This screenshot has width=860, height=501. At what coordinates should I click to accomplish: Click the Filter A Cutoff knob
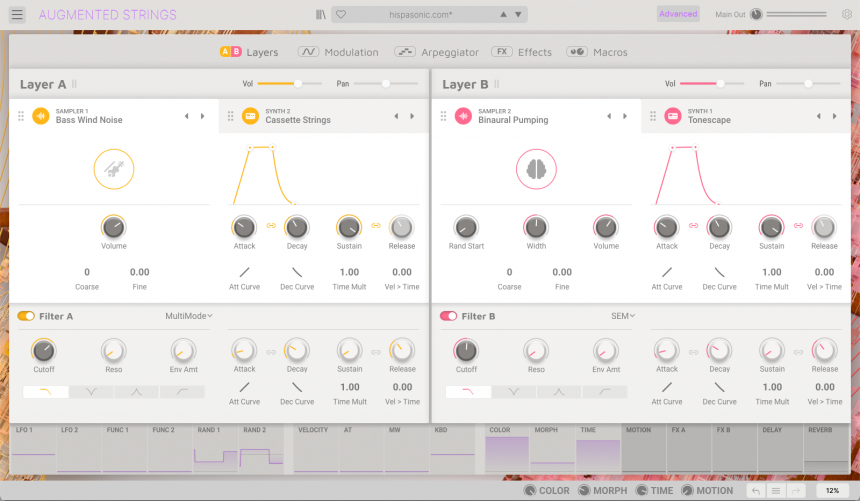click(43, 350)
